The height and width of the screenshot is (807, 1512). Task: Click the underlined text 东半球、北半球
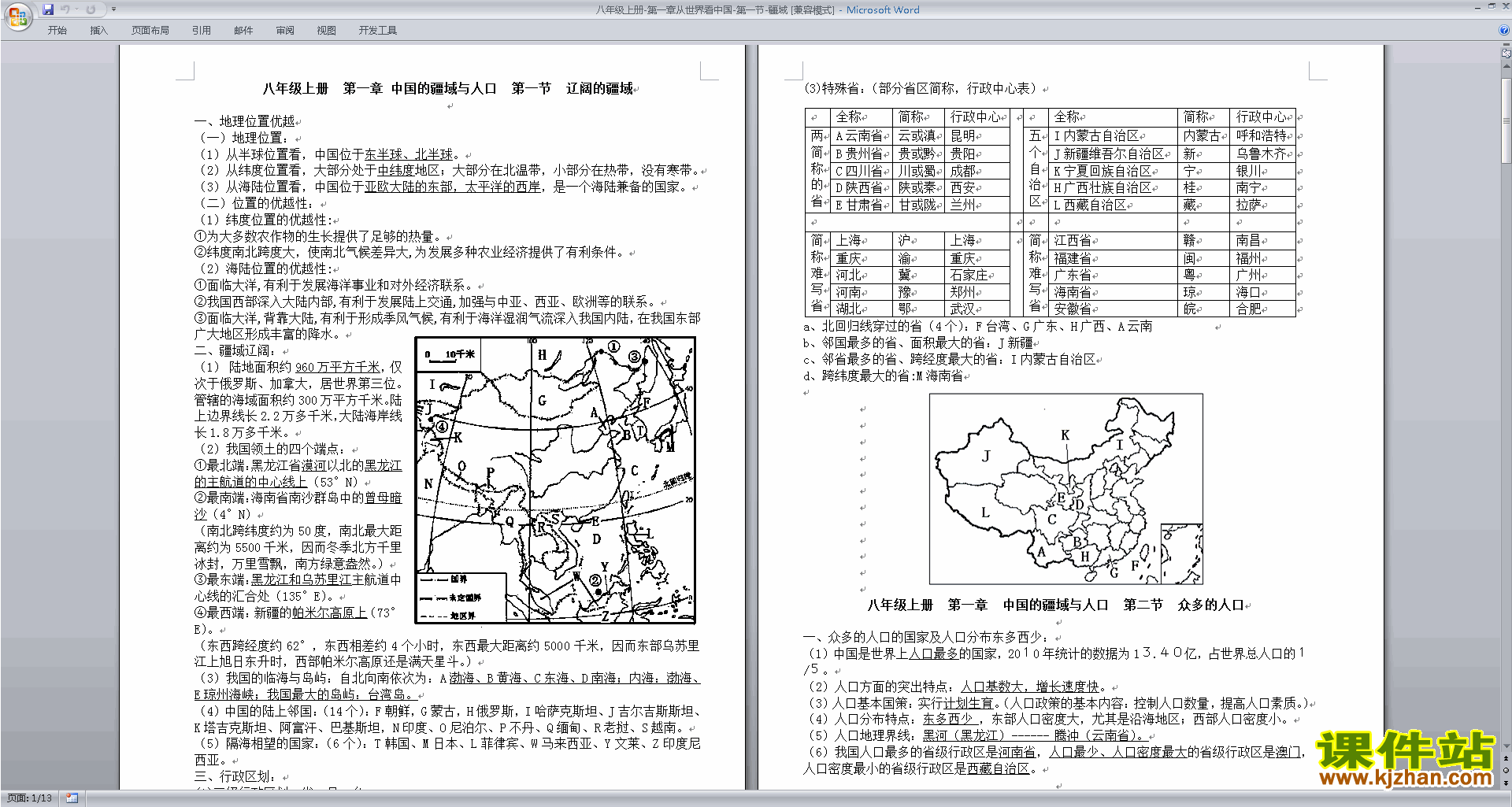pos(409,154)
